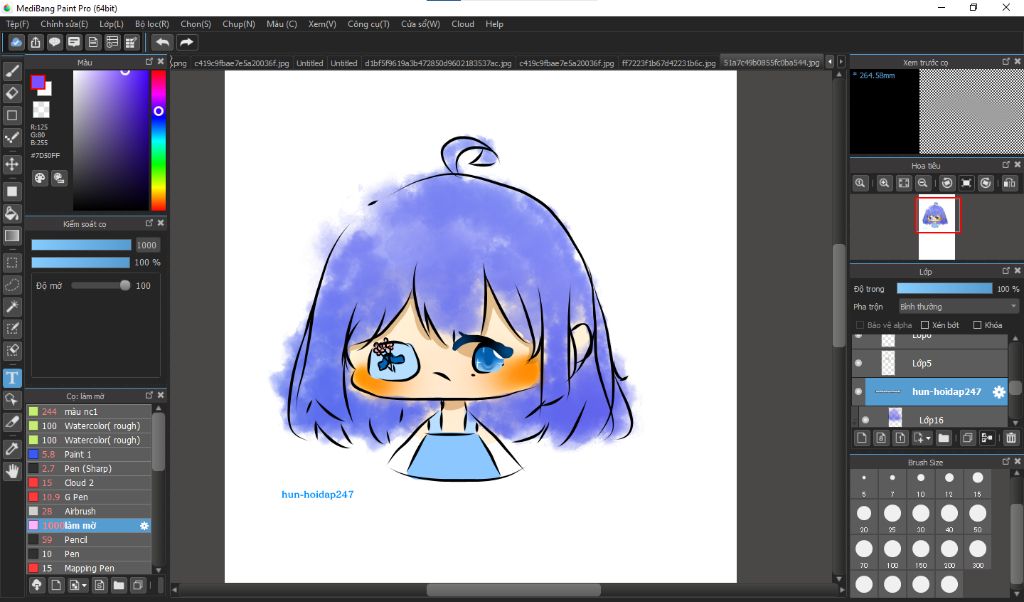Flip canvas view in navigator
Image resolution: width=1024 pixels, height=602 pixels.
click(1010, 183)
